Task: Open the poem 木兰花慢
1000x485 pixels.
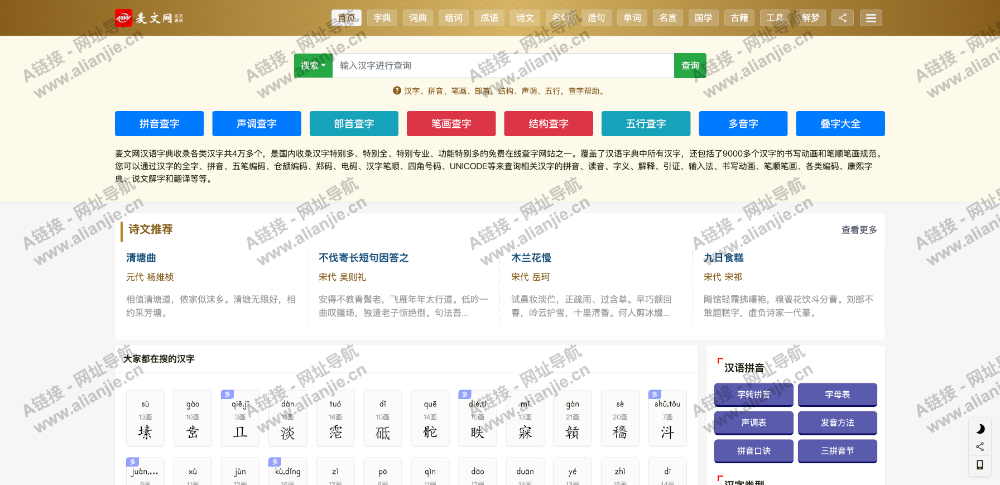Action: [531, 258]
